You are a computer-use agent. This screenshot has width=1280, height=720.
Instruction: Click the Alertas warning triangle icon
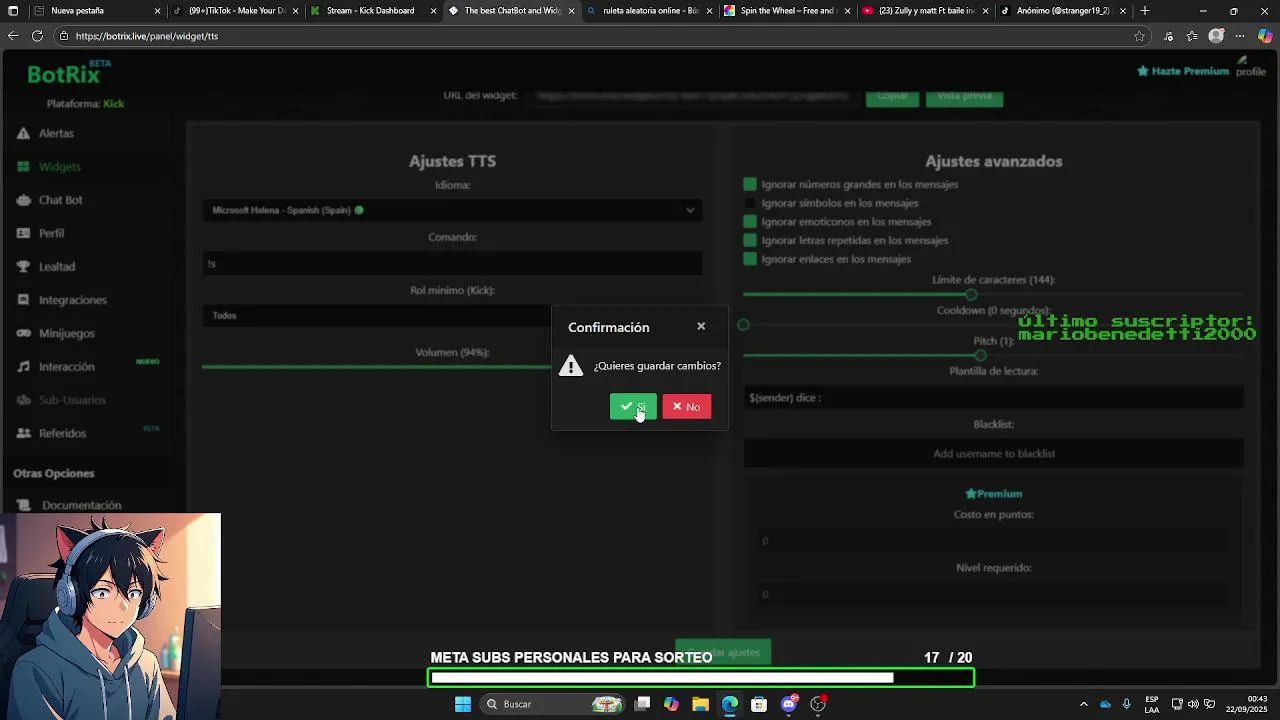23,133
